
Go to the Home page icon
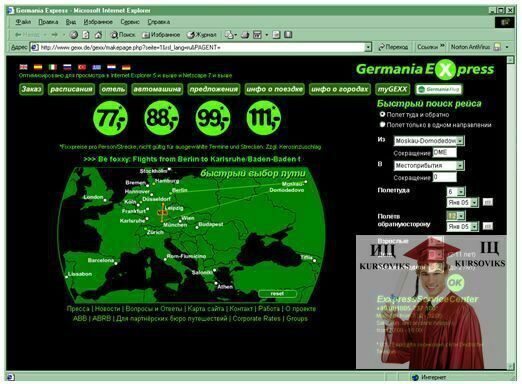[98, 34]
